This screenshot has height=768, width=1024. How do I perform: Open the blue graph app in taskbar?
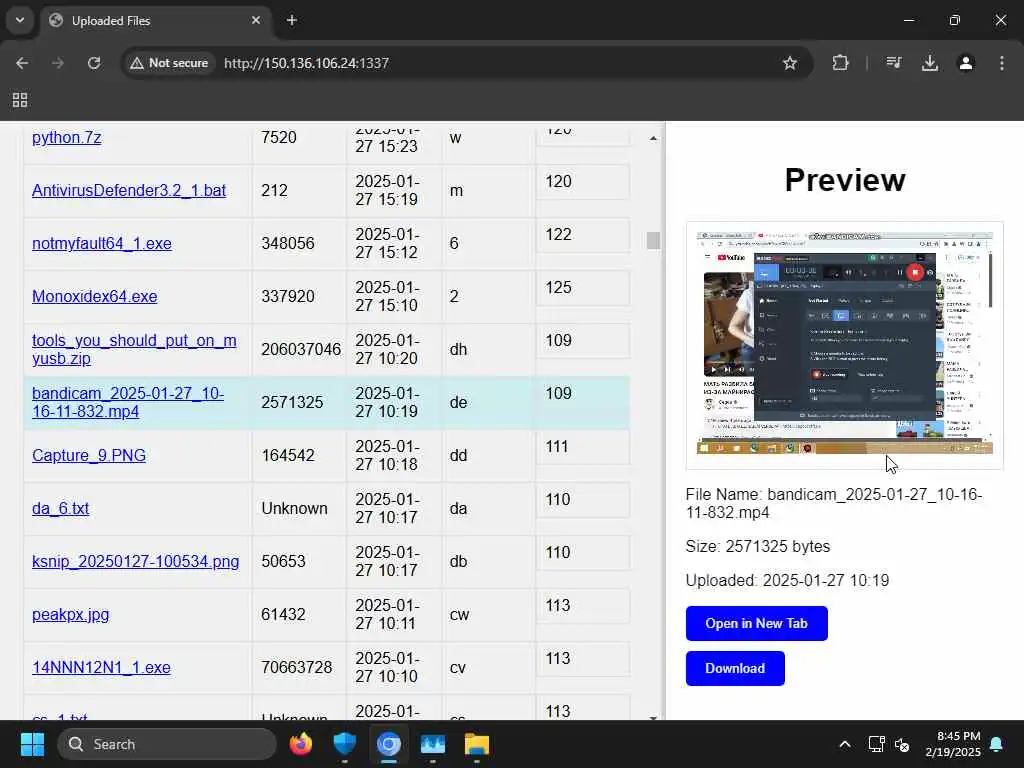point(432,744)
